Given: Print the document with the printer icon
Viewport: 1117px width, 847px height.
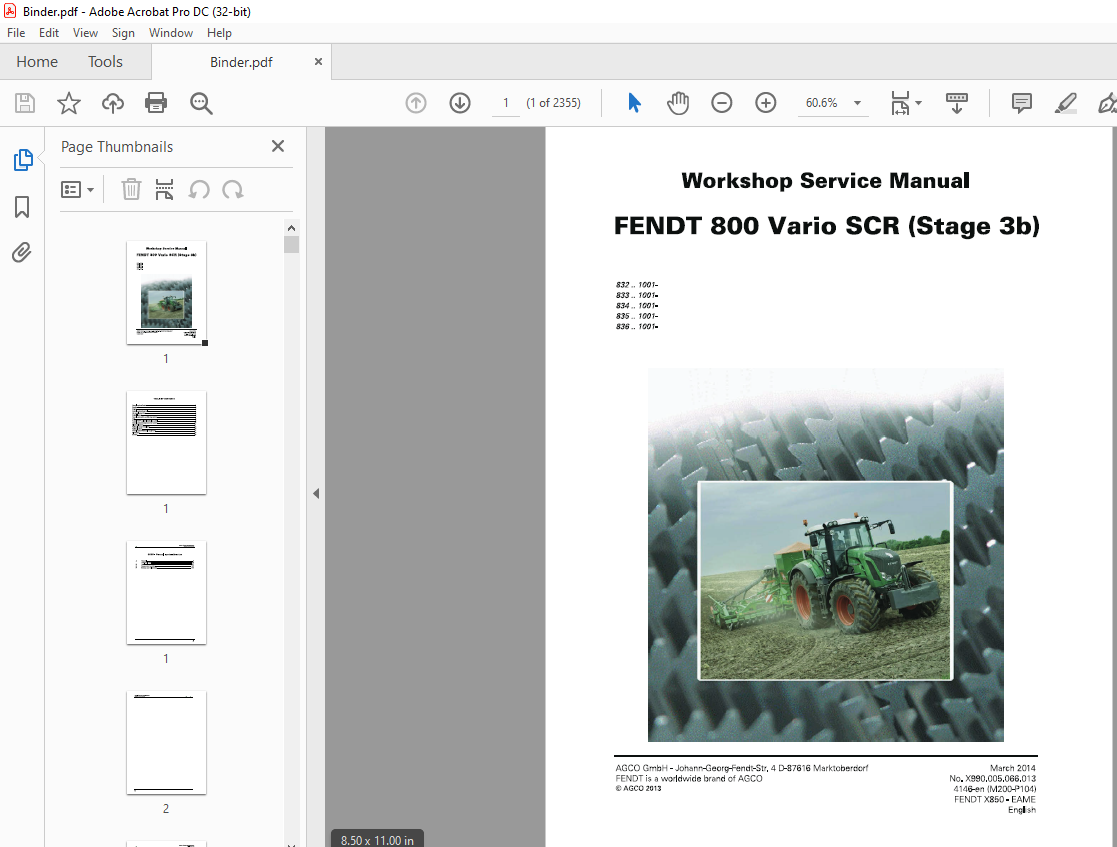Looking at the screenshot, I should point(156,103).
